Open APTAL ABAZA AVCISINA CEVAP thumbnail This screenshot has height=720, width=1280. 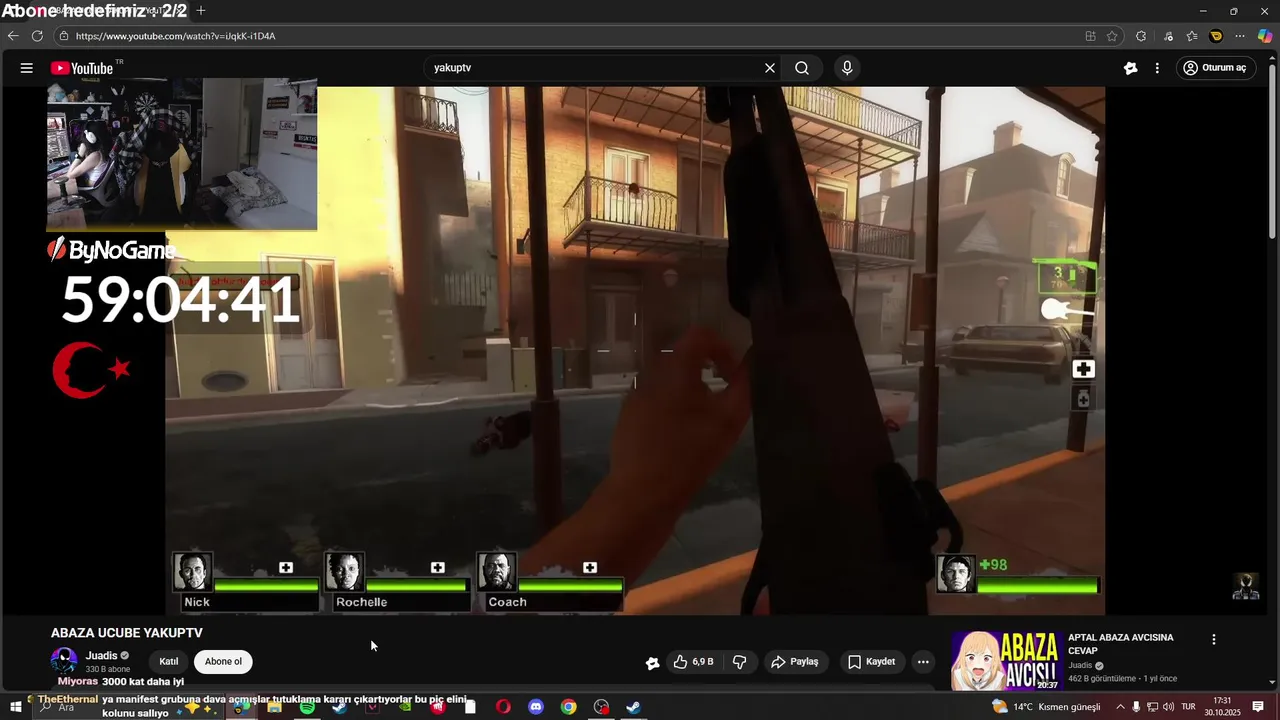[1005, 660]
